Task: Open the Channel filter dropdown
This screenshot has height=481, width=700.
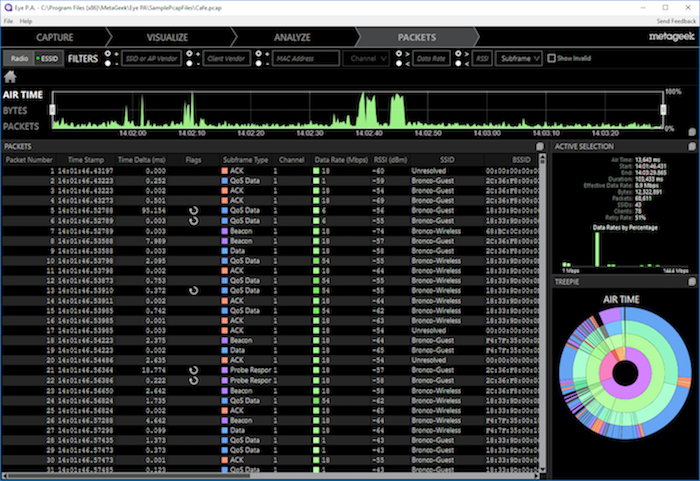Action: 366,59
